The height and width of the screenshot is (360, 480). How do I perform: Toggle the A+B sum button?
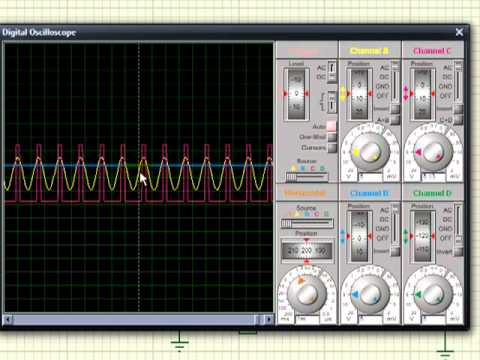point(395,119)
